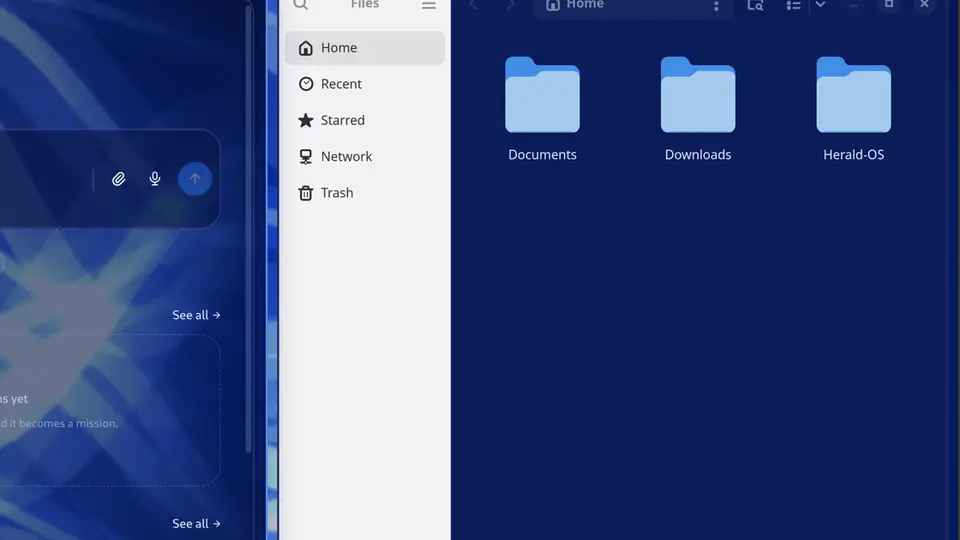960x540 pixels.
Task: Click the Starred star icon
Action: tap(306, 120)
